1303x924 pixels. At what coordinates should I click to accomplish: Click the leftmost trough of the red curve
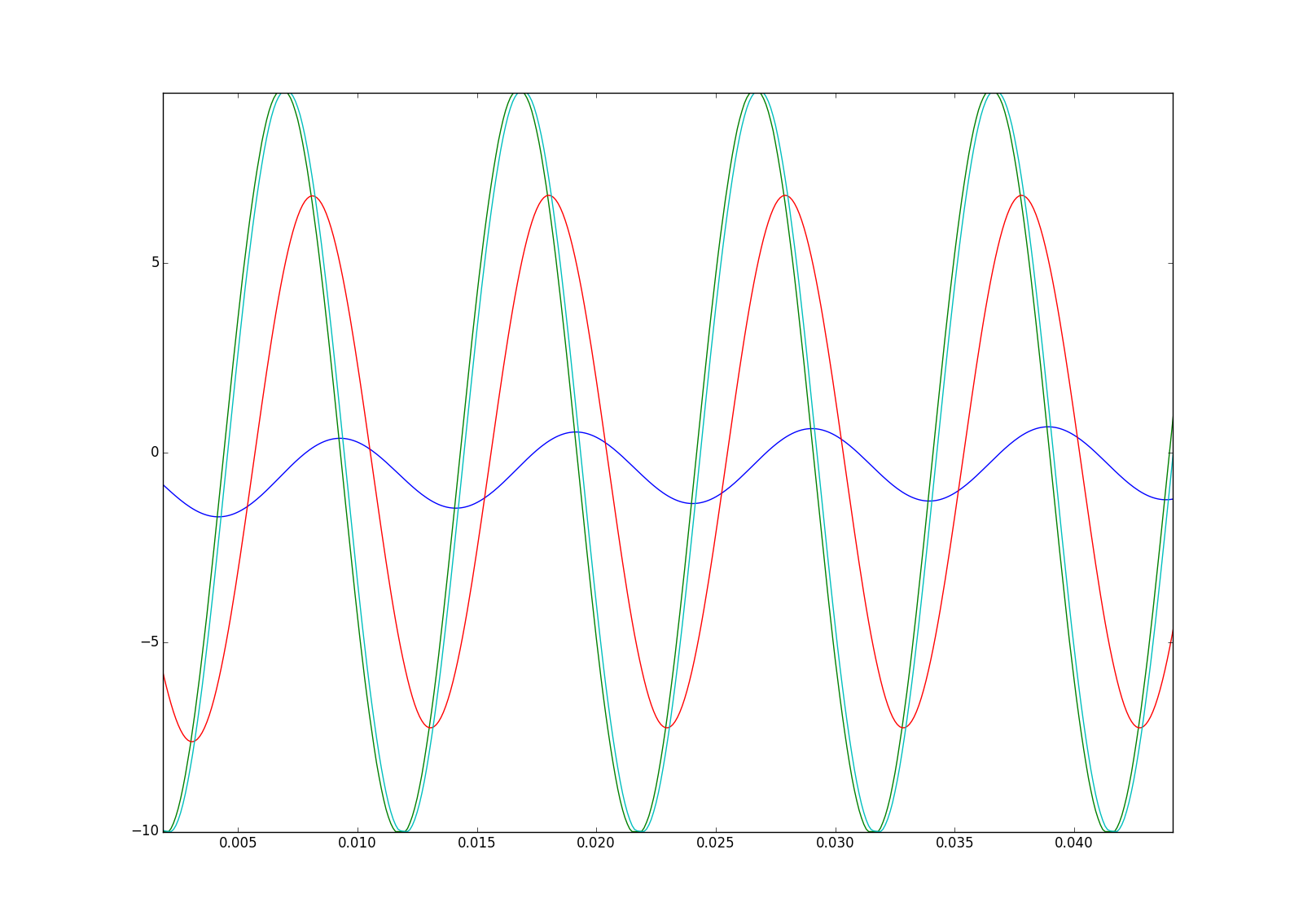tap(192, 741)
